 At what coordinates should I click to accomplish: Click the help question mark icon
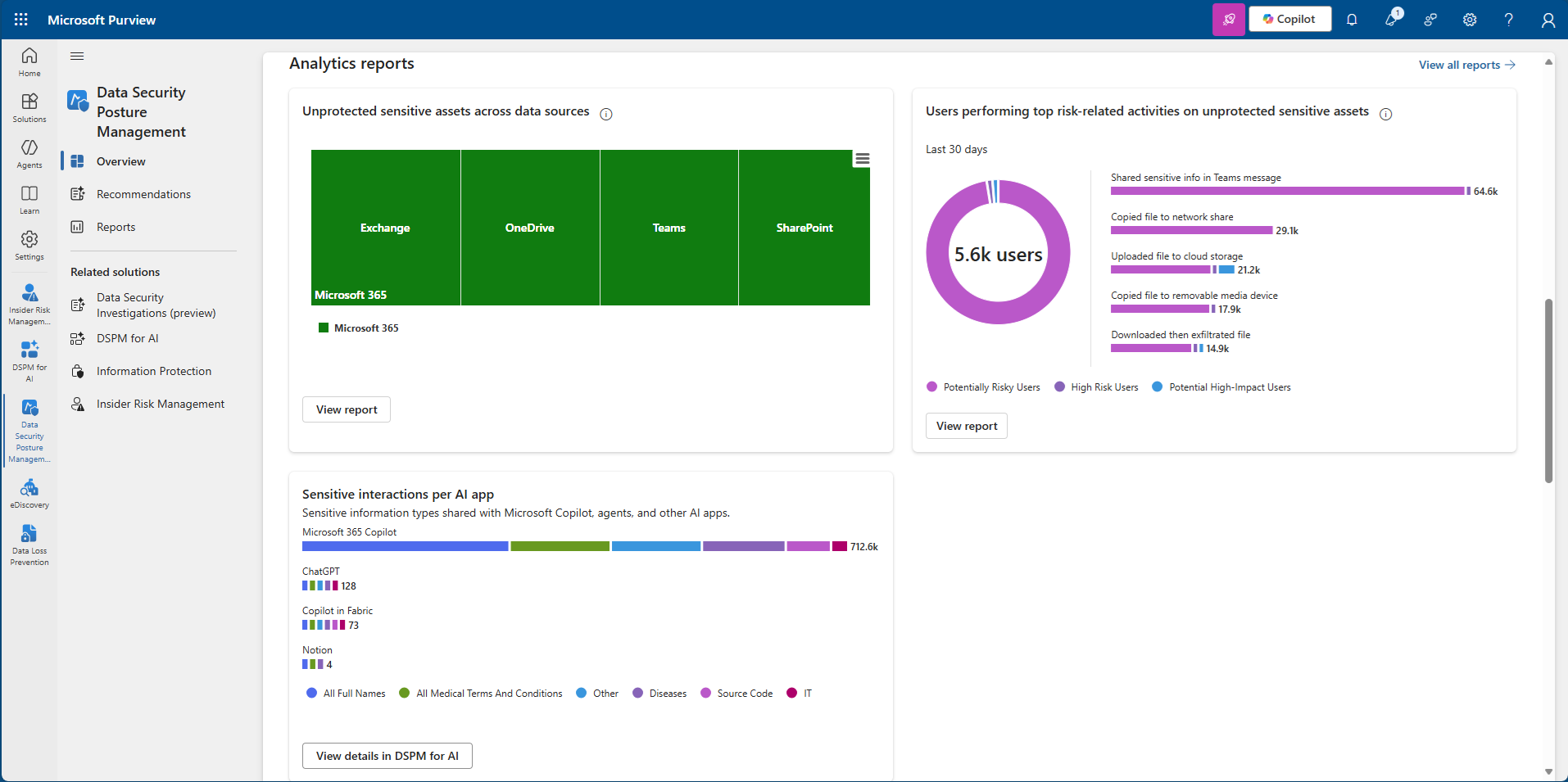[x=1508, y=20]
